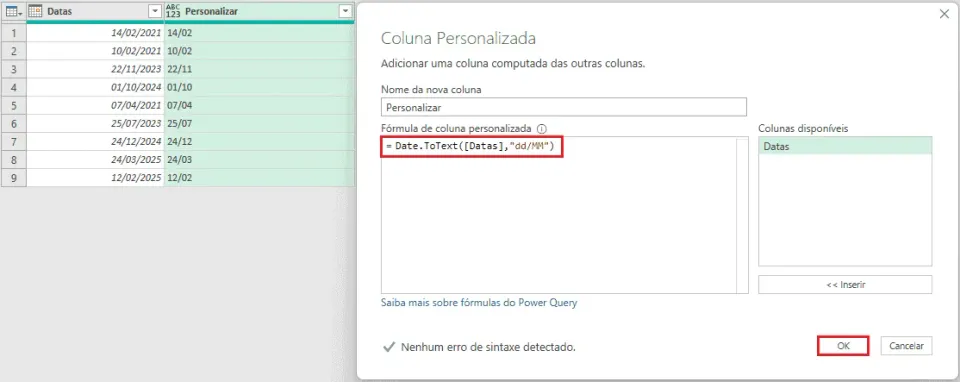Image resolution: width=960 pixels, height=382 pixels.
Task: Open the Saiba mais sobre fórmulas link
Action: tap(479, 302)
